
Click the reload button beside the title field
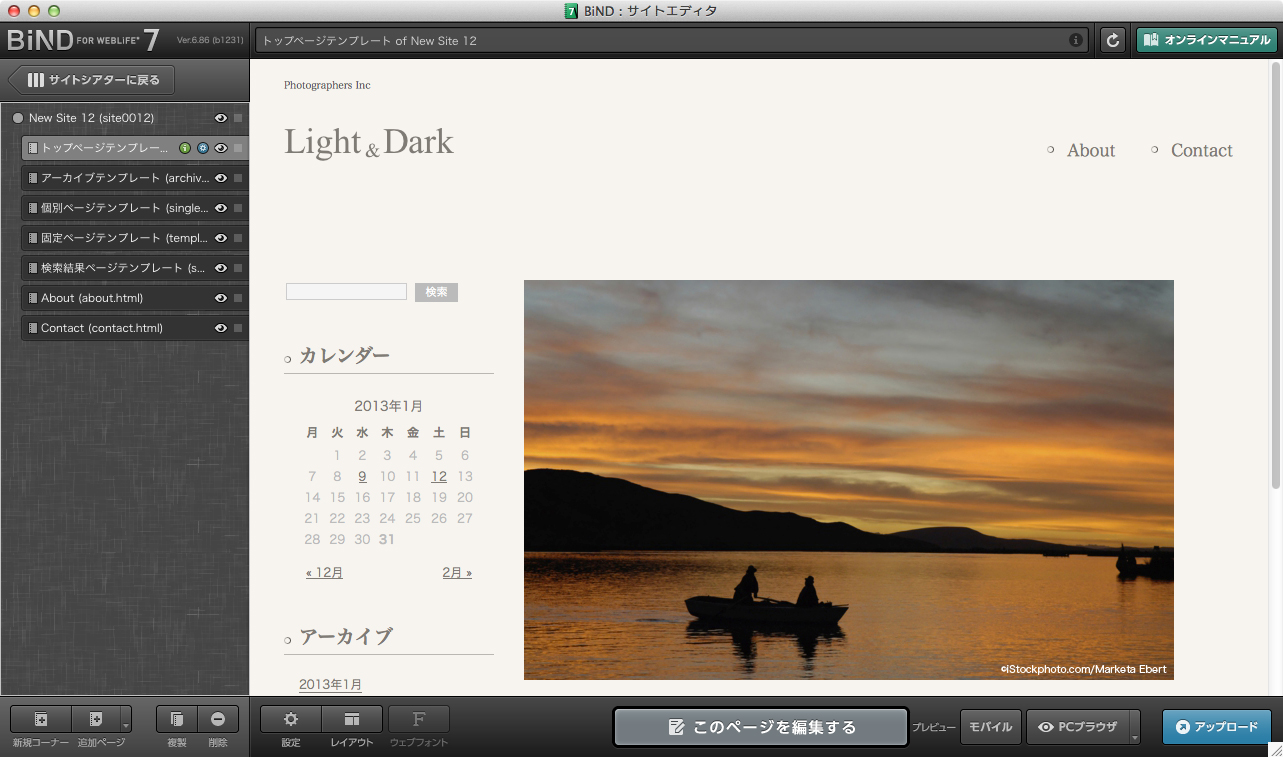click(1113, 40)
